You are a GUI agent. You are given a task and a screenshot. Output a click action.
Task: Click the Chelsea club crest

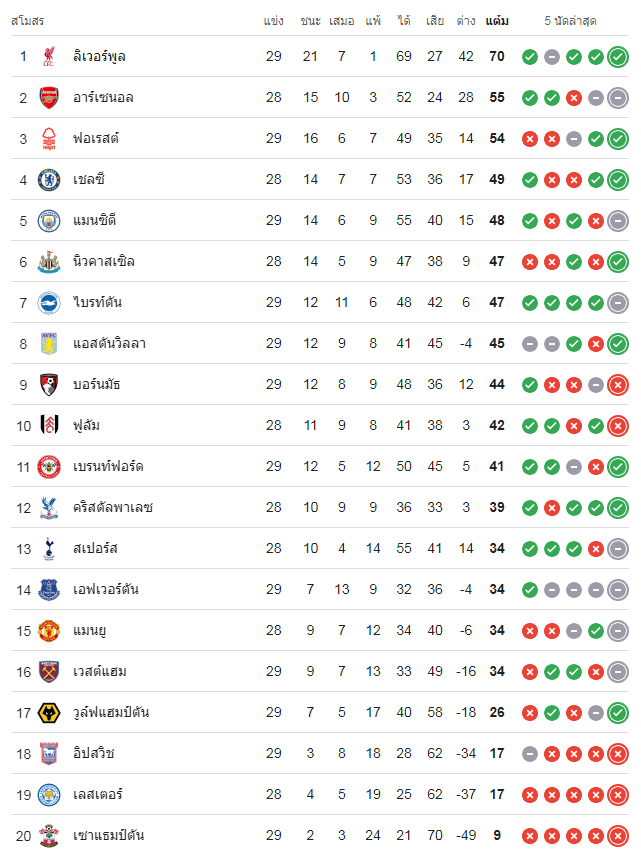[49, 180]
